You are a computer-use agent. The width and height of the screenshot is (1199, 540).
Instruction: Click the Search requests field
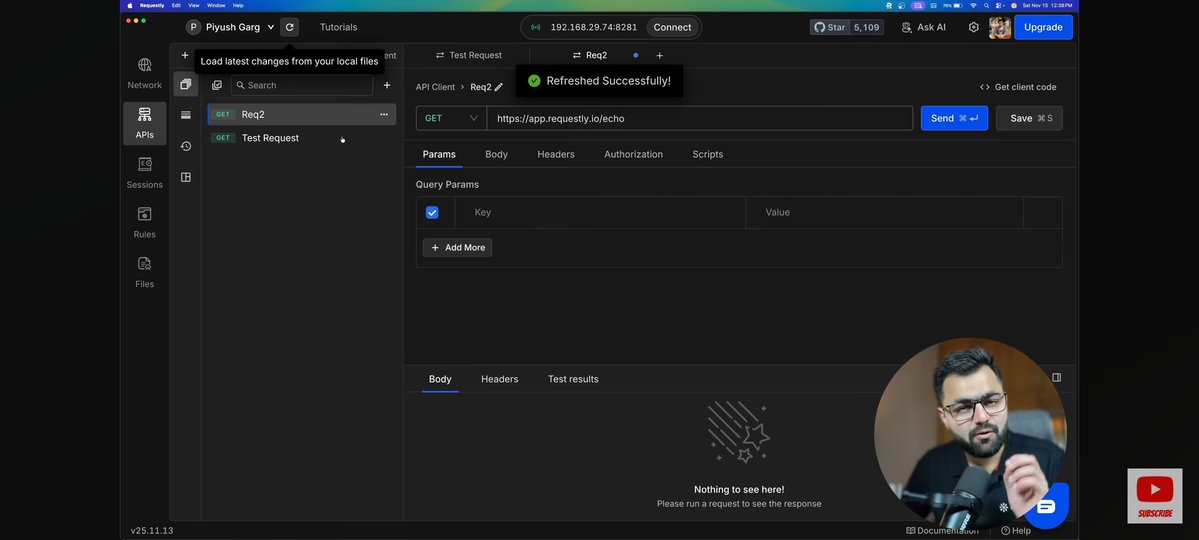(x=302, y=85)
